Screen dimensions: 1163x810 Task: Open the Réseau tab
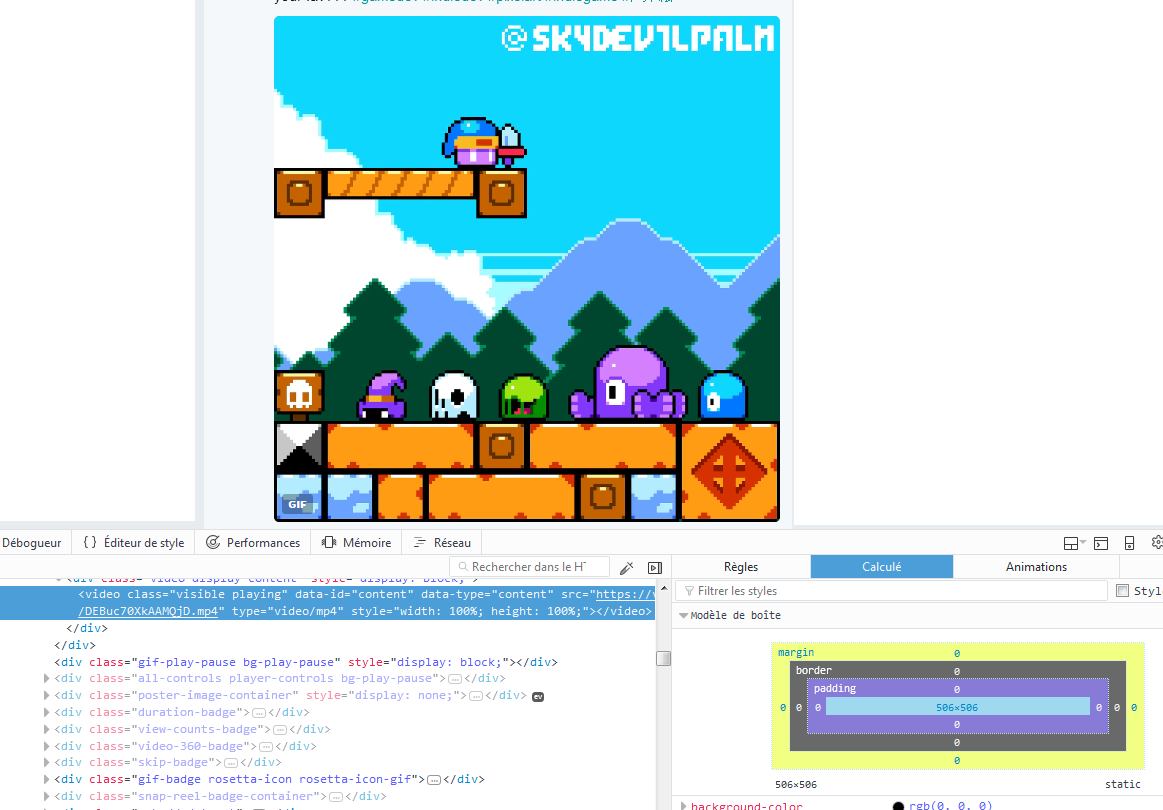tap(442, 542)
